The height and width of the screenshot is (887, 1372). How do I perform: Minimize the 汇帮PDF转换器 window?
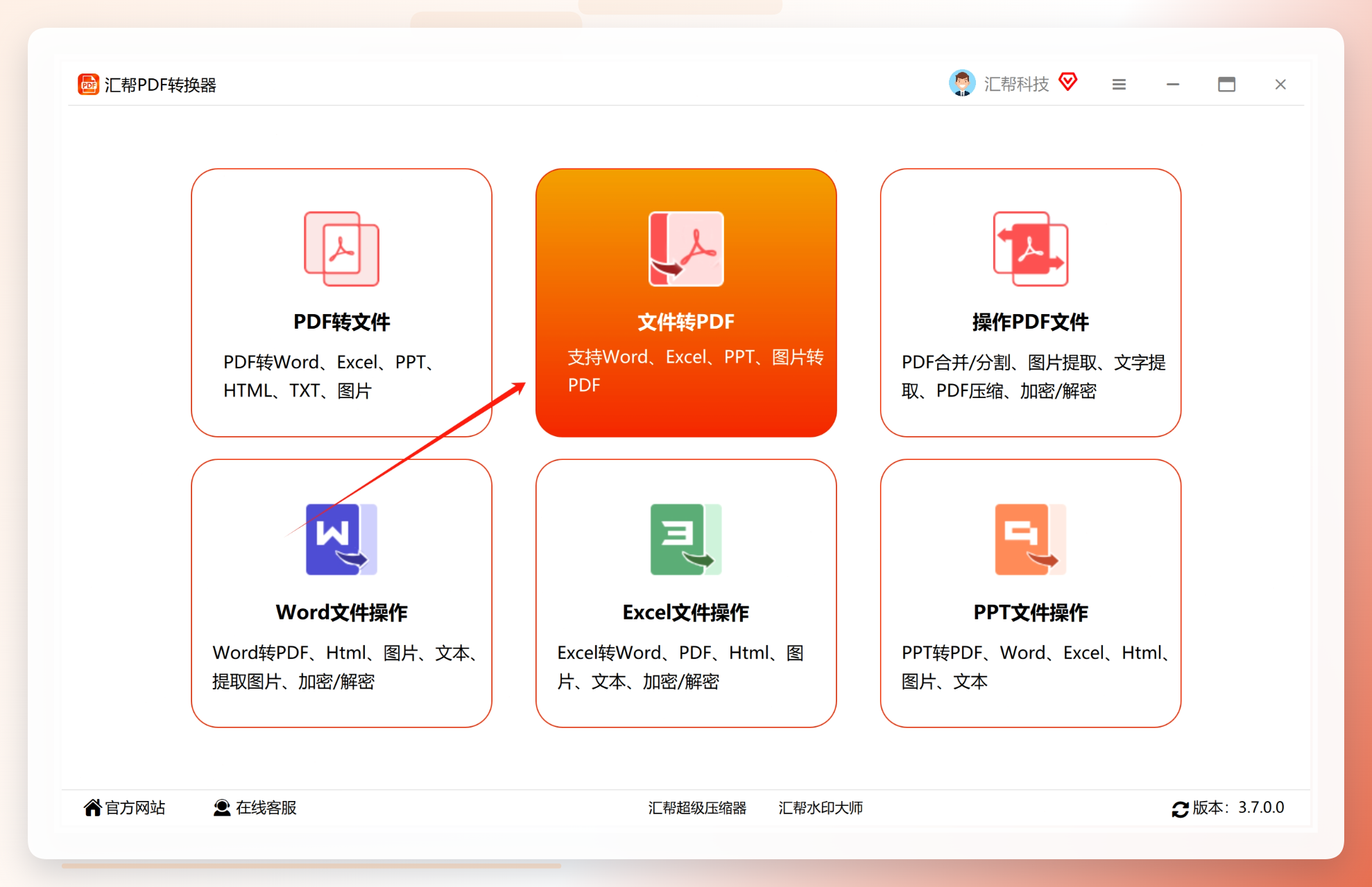[x=1173, y=85]
